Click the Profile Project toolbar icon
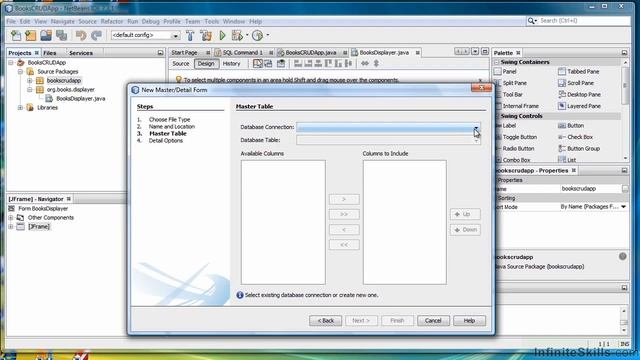 click(257, 36)
